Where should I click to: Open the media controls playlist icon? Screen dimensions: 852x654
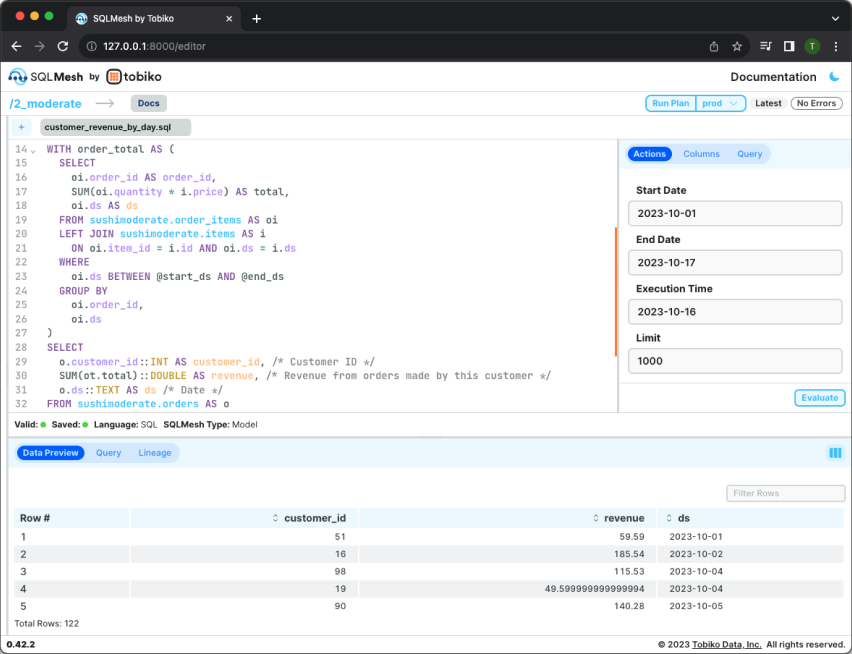coord(766,46)
